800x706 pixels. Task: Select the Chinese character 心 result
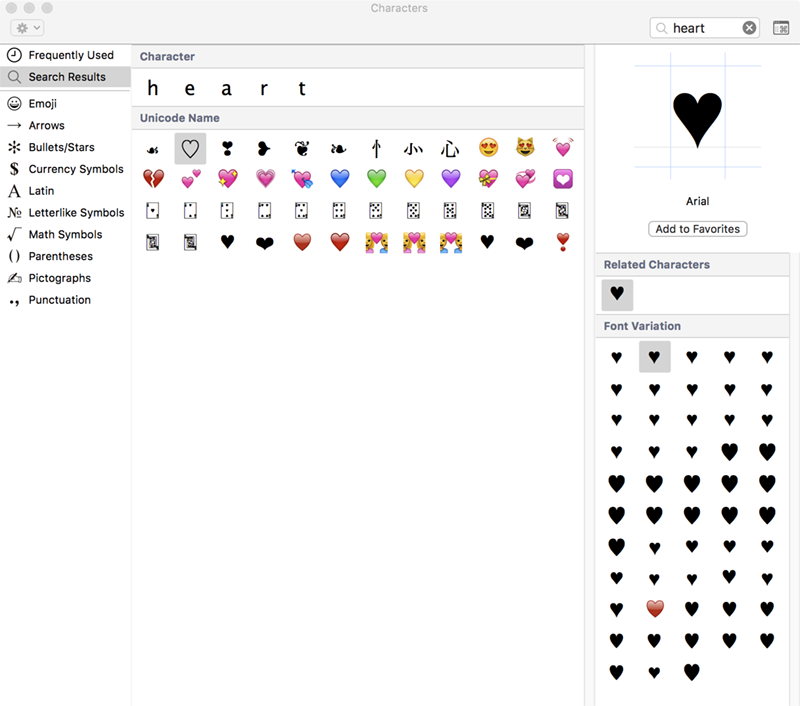pyautogui.click(x=450, y=148)
